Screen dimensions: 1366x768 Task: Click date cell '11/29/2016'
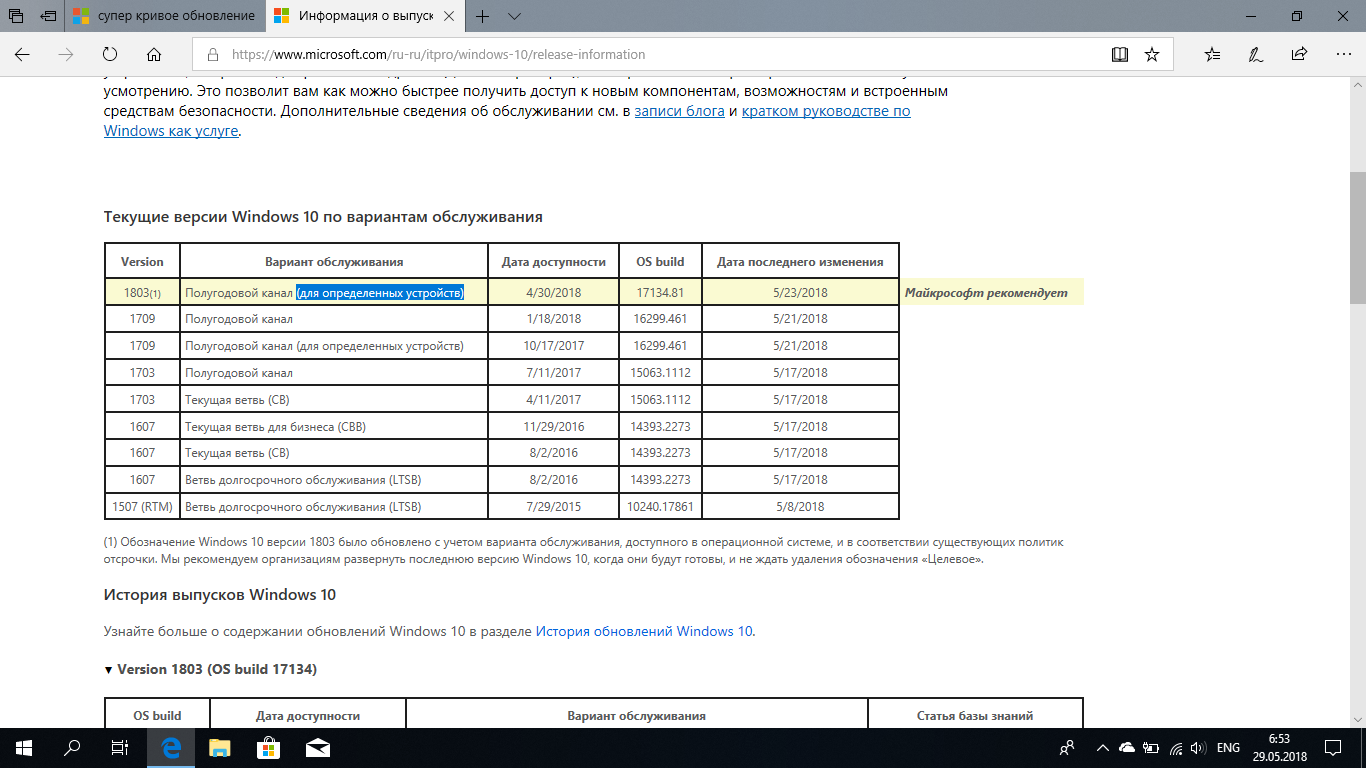pos(553,427)
